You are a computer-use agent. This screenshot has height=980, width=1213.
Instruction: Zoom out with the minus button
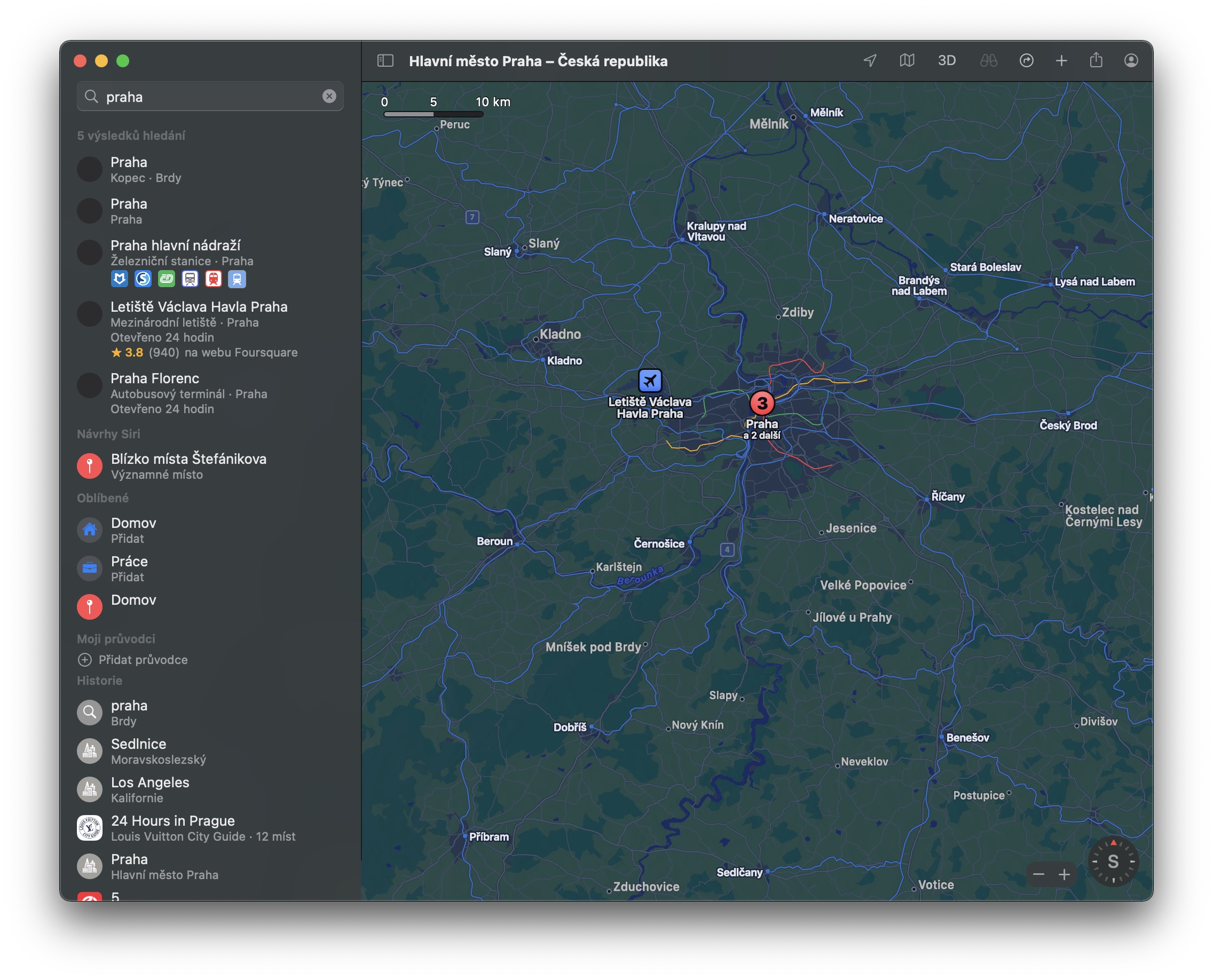(x=1038, y=874)
